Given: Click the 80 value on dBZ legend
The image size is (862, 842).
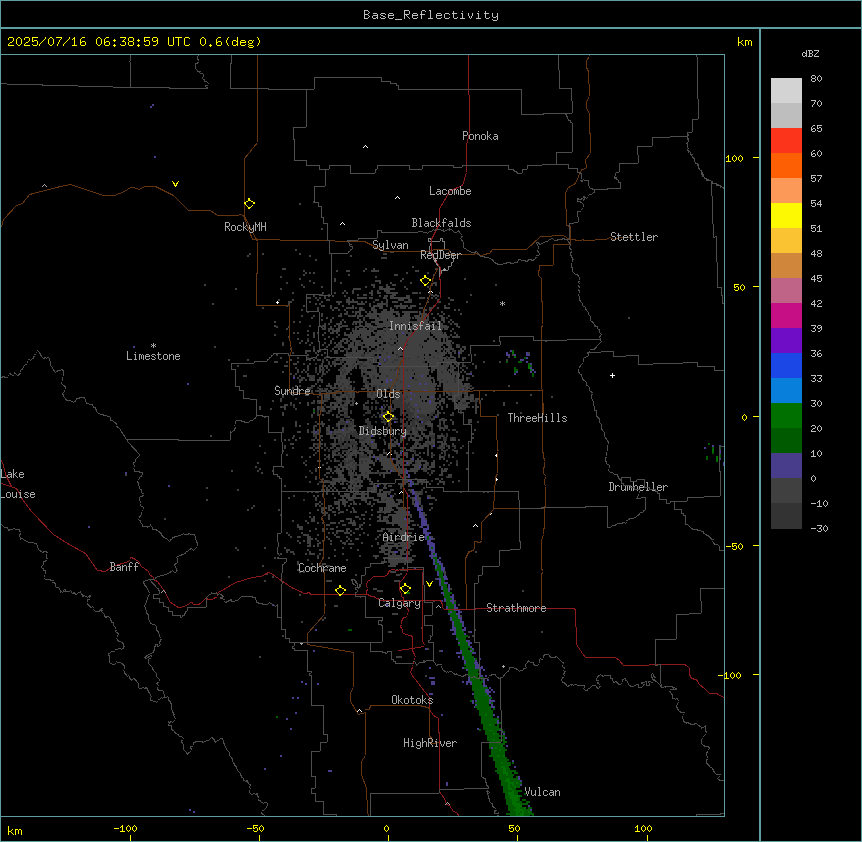Looking at the screenshot, I should pyautogui.click(x=816, y=79).
